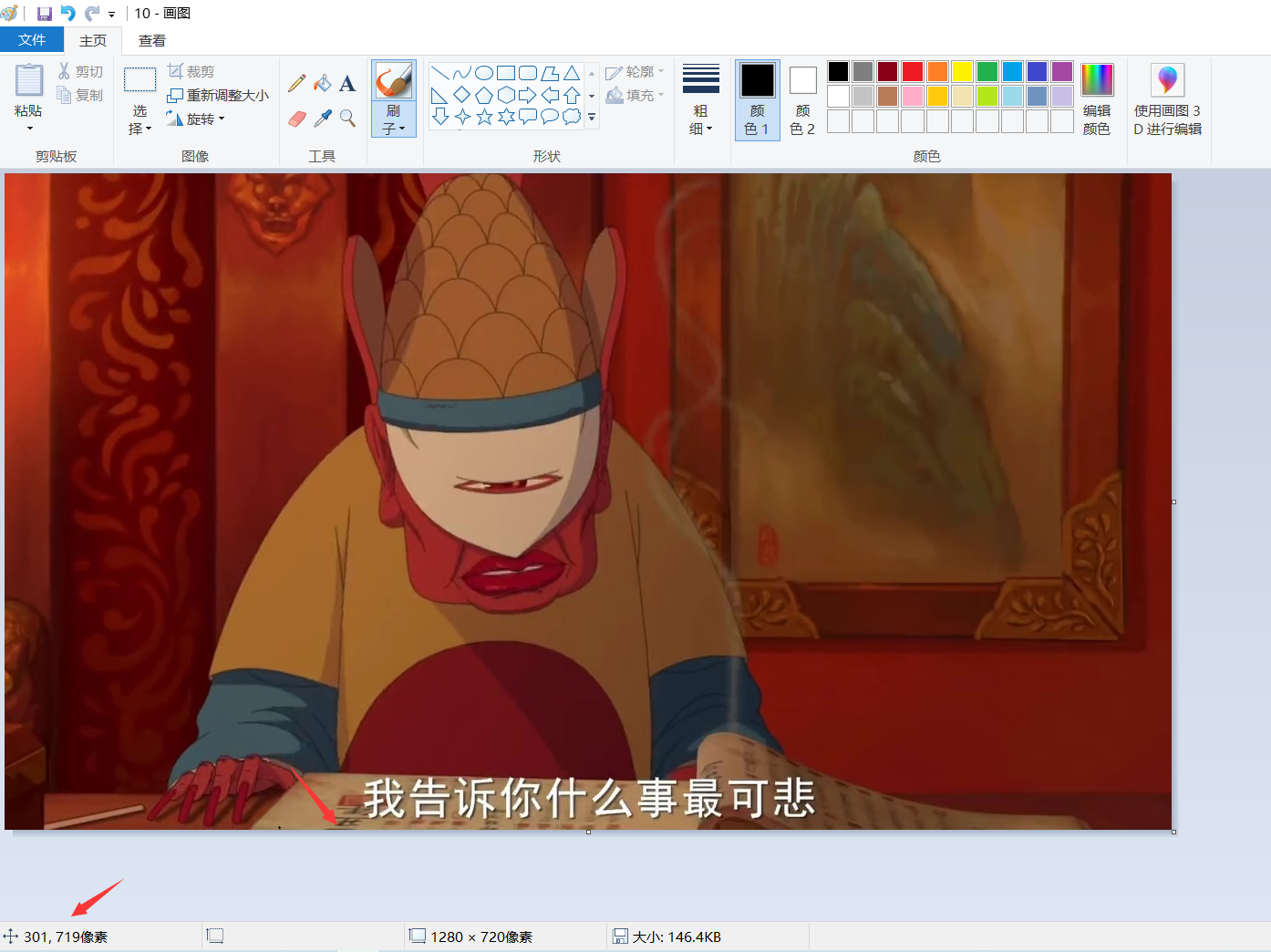1271x952 pixels.
Task: Click the Copy (复制) button
Action: tap(80, 95)
